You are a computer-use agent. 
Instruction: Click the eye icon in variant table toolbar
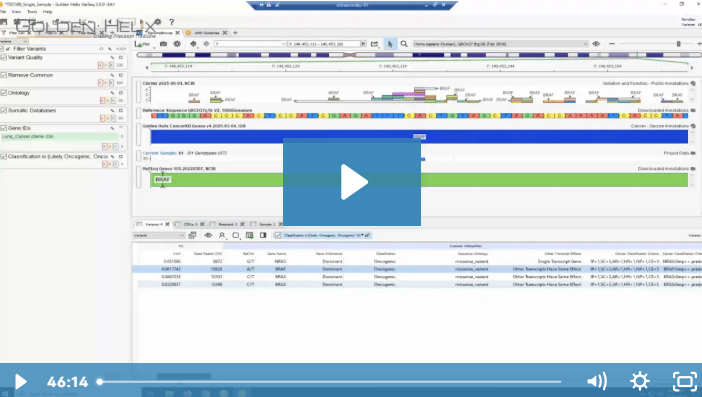click(x=208, y=235)
